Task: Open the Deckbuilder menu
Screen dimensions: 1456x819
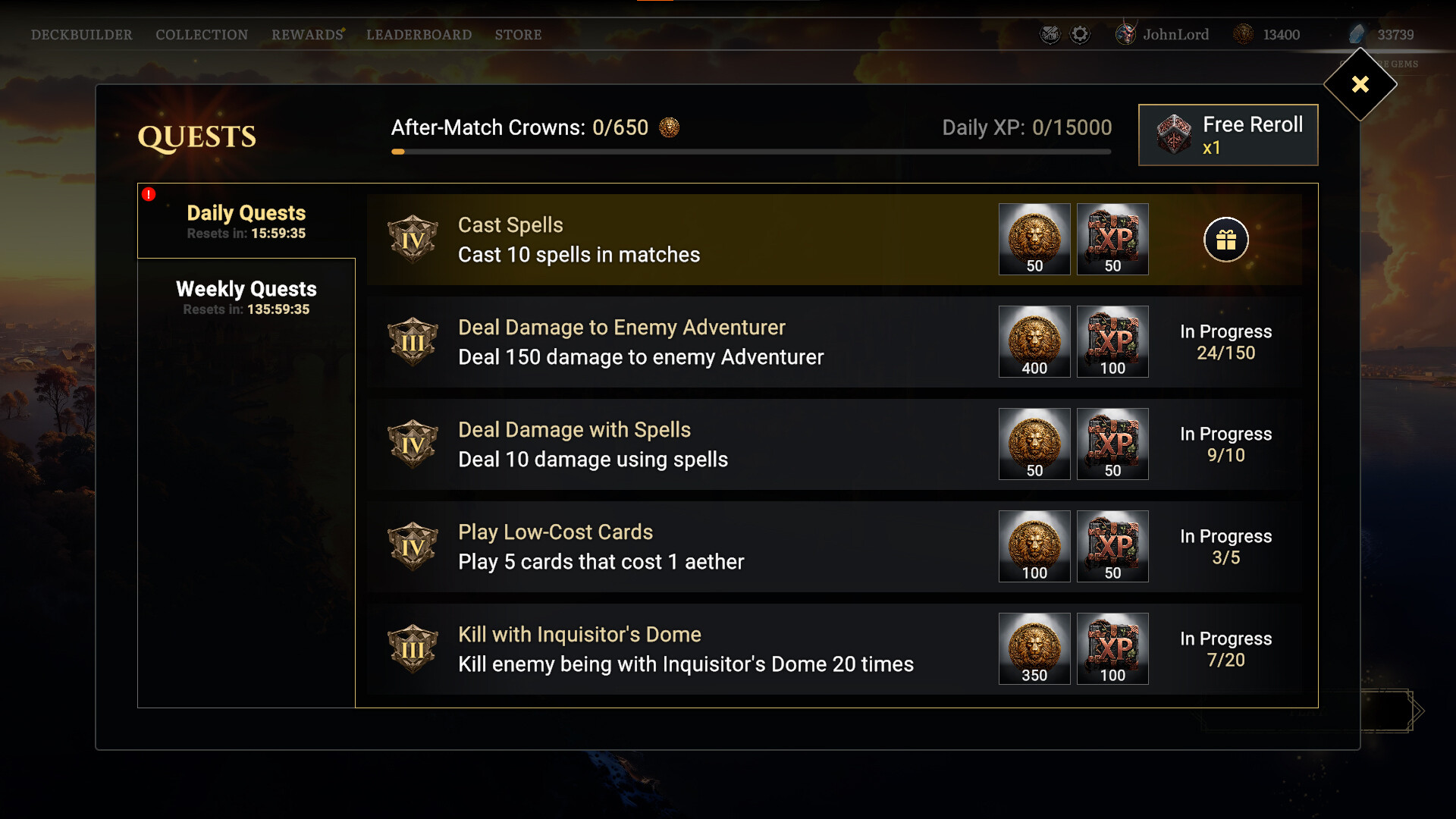Action: point(81,35)
